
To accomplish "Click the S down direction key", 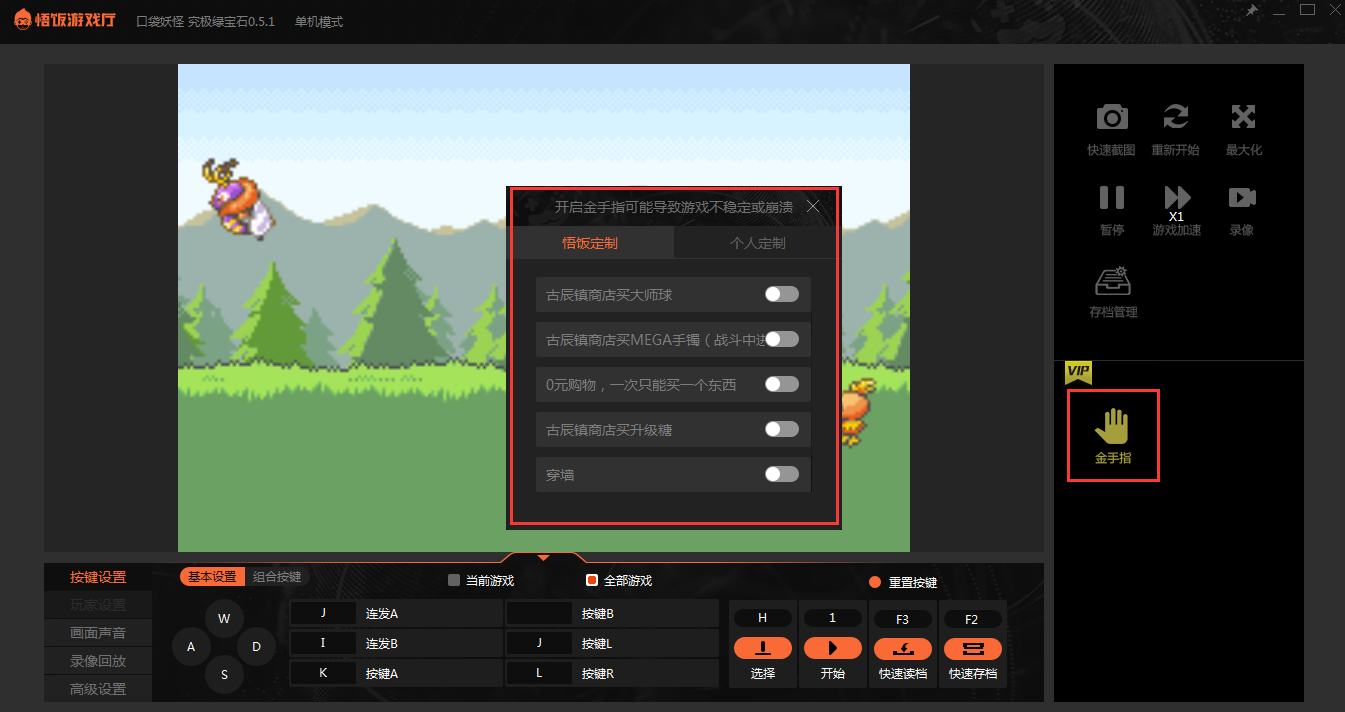I will (x=224, y=674).
